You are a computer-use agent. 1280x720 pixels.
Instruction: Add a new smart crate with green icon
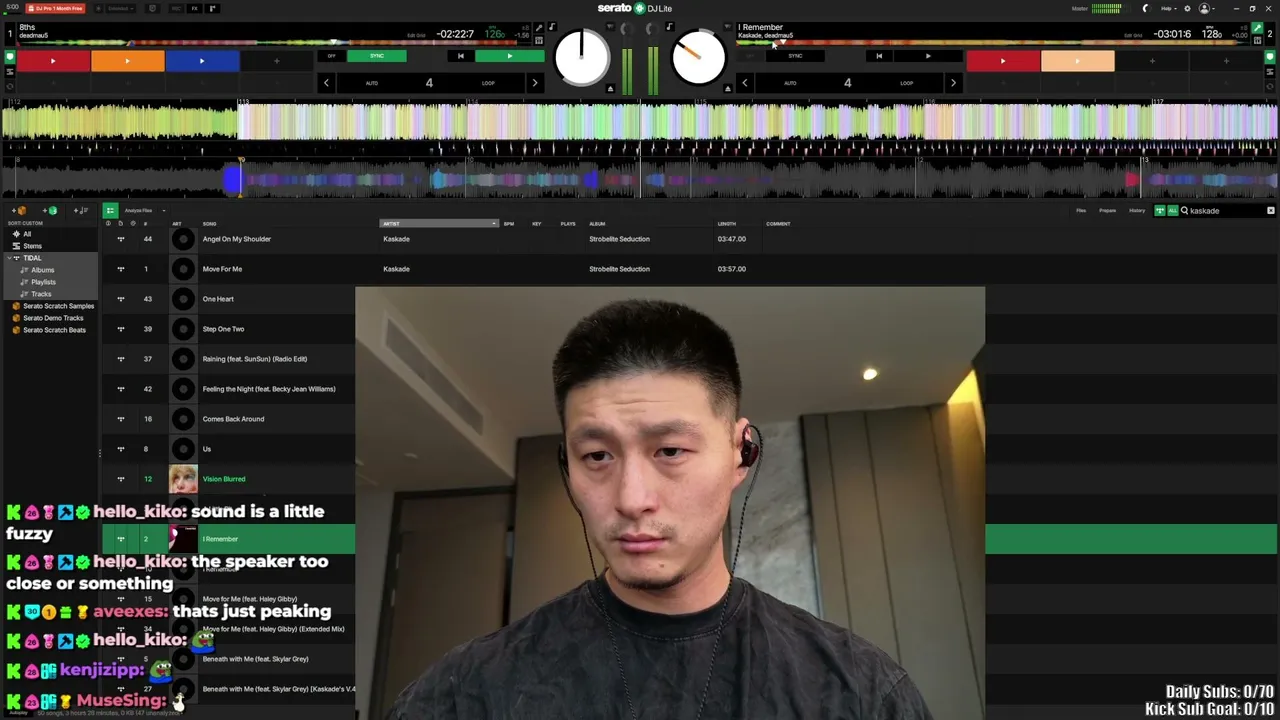click(x=51, y=210)
